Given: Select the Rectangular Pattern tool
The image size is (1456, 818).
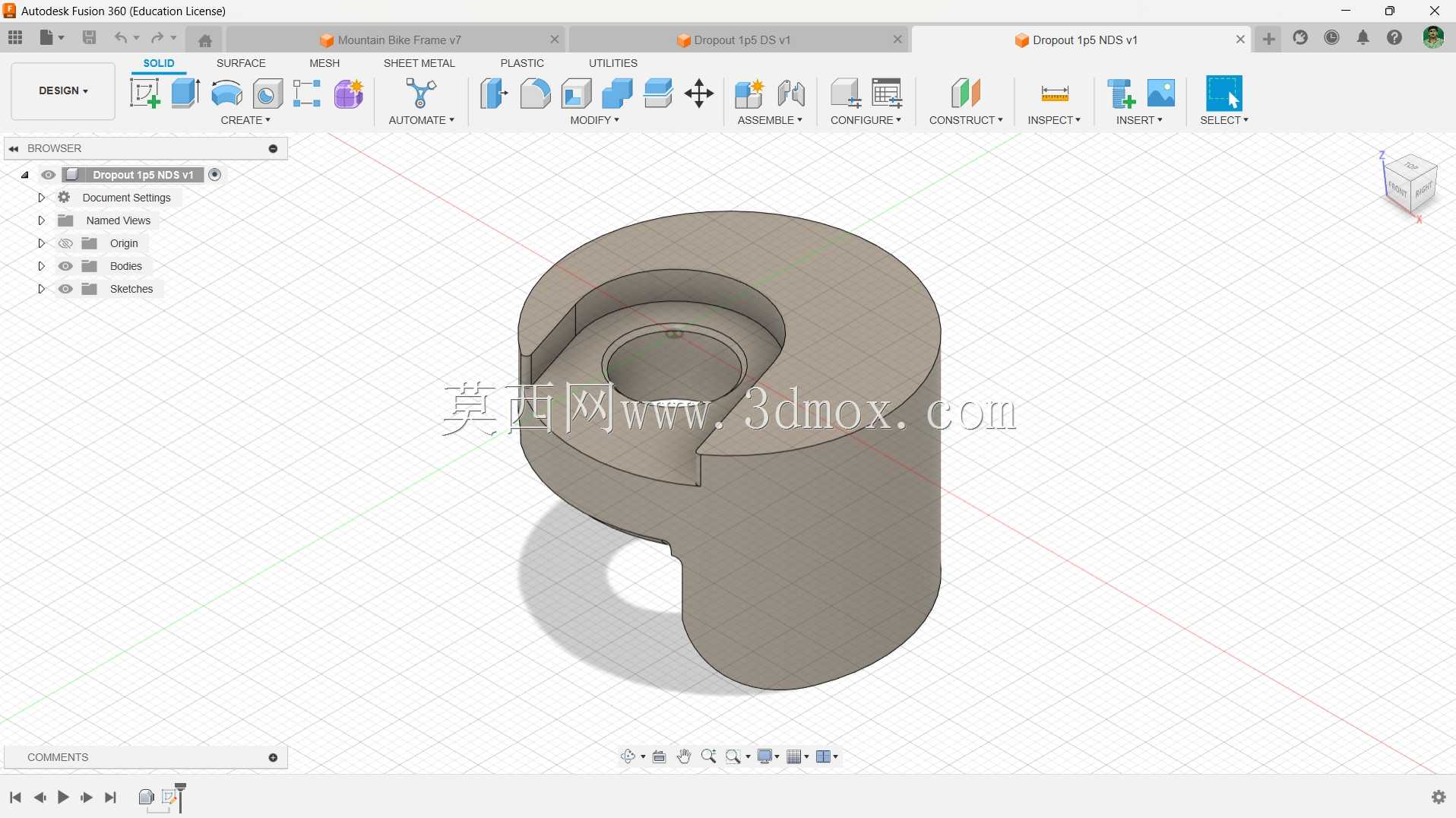Looking at the screenshot, I should 307,94.
